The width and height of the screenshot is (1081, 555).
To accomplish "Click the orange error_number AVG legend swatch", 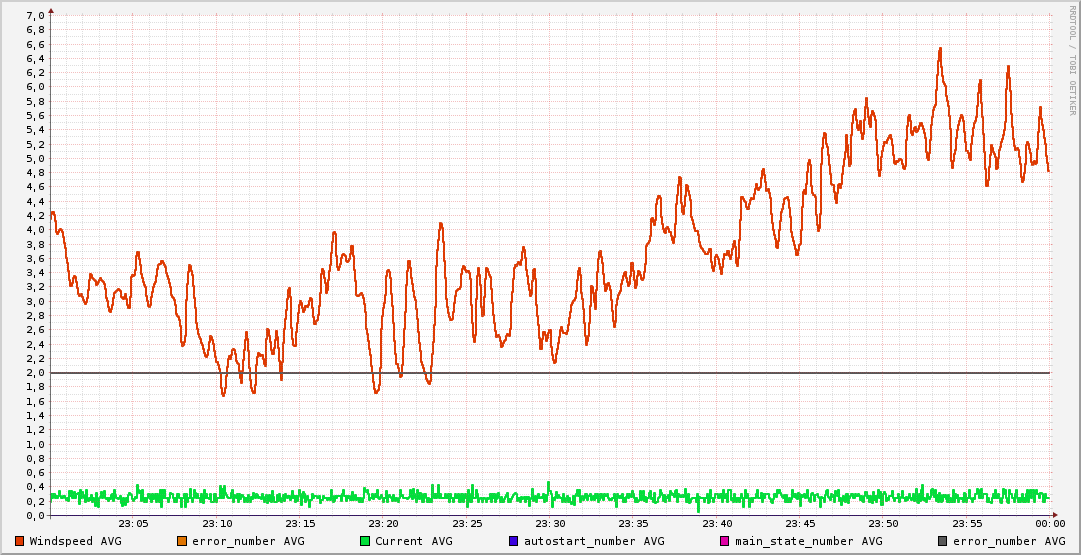I will 181,541.
